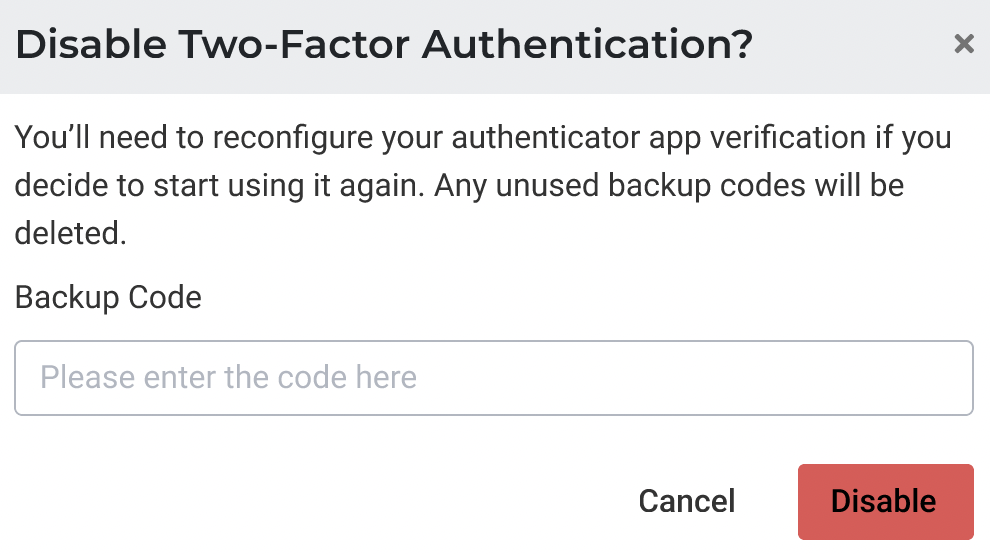Click 'Authentication?' in the dialog heading
The height and width of the screenshot is (554, 990).
(x=588, y=45)
